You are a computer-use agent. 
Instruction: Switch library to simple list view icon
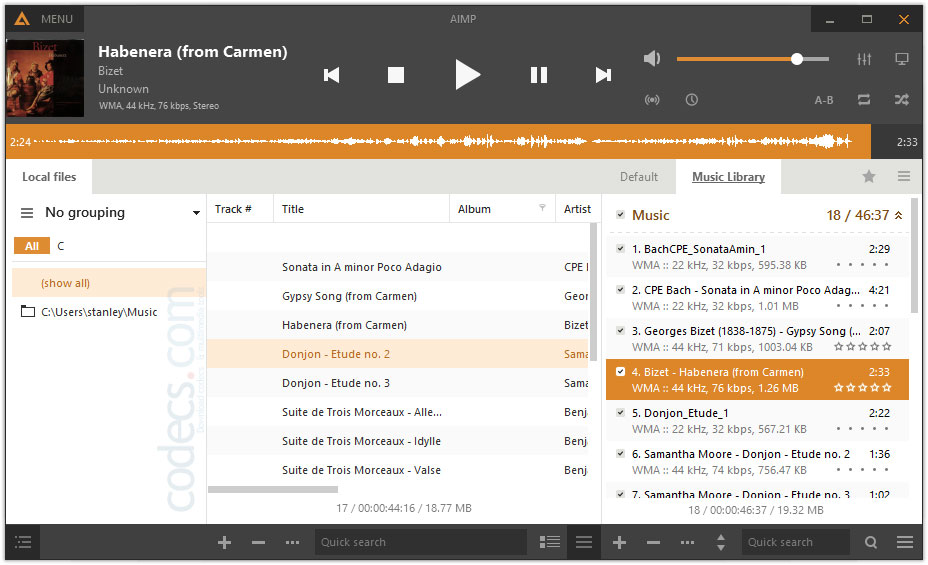(x=584, y=542)
